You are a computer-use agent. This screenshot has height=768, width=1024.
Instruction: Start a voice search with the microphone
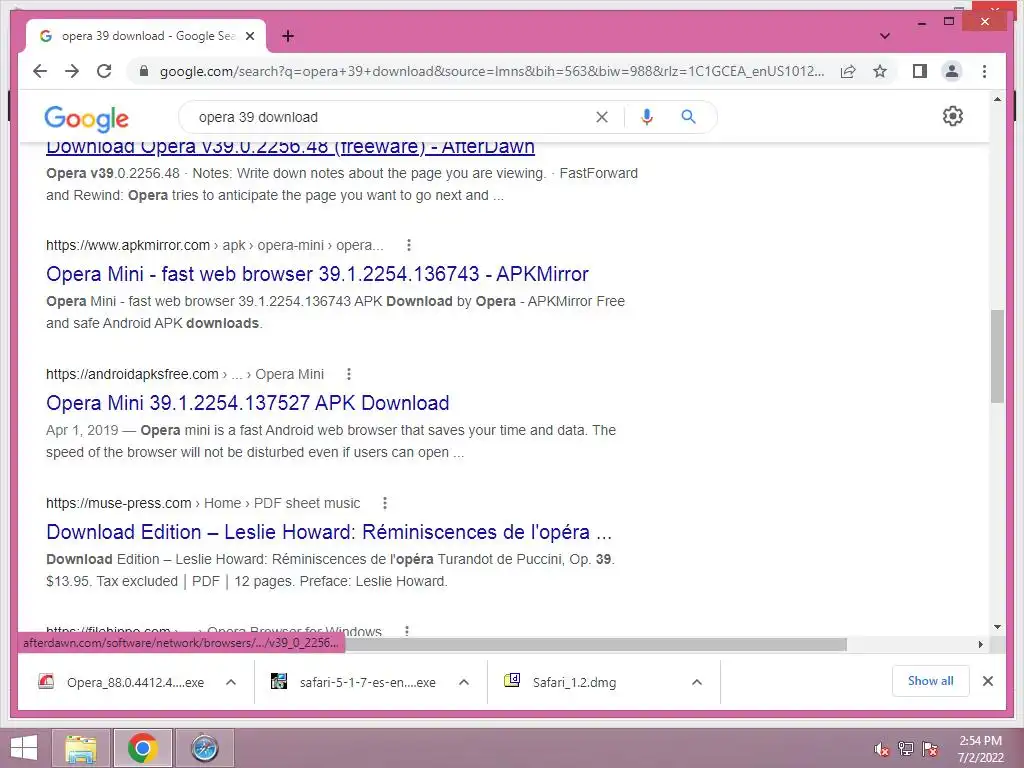click(x=647, y=117)
